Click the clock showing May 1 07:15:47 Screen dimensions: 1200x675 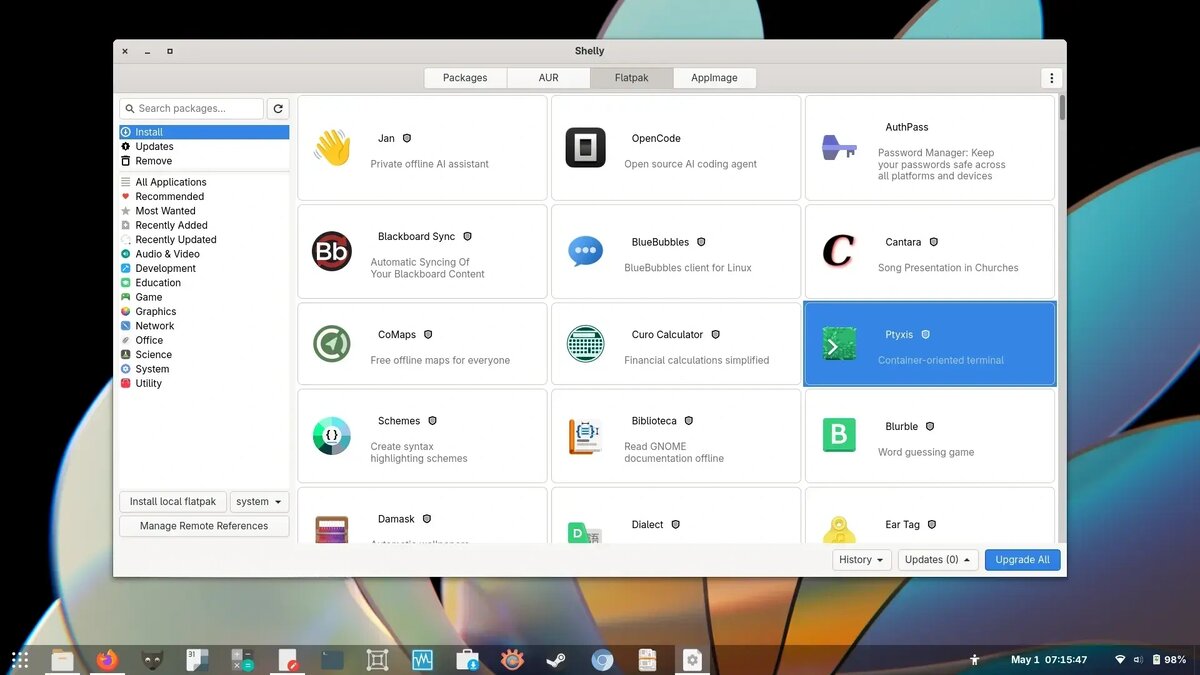tap(1049, 660)
